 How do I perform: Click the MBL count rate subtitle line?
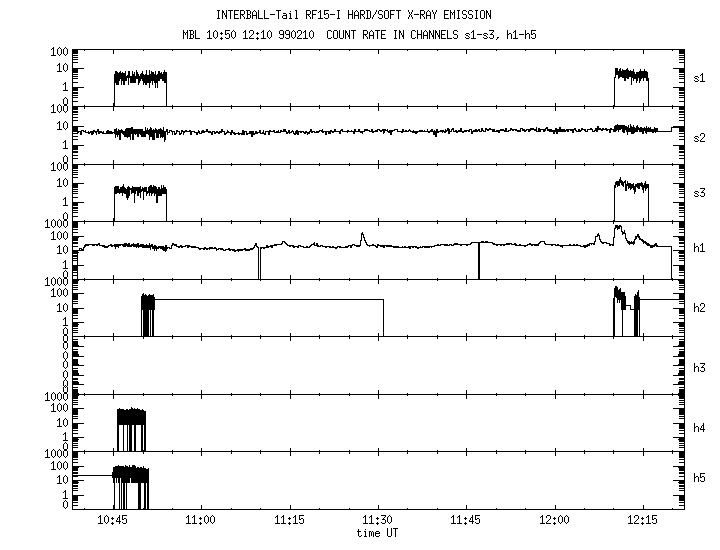(x=354, y=34)
